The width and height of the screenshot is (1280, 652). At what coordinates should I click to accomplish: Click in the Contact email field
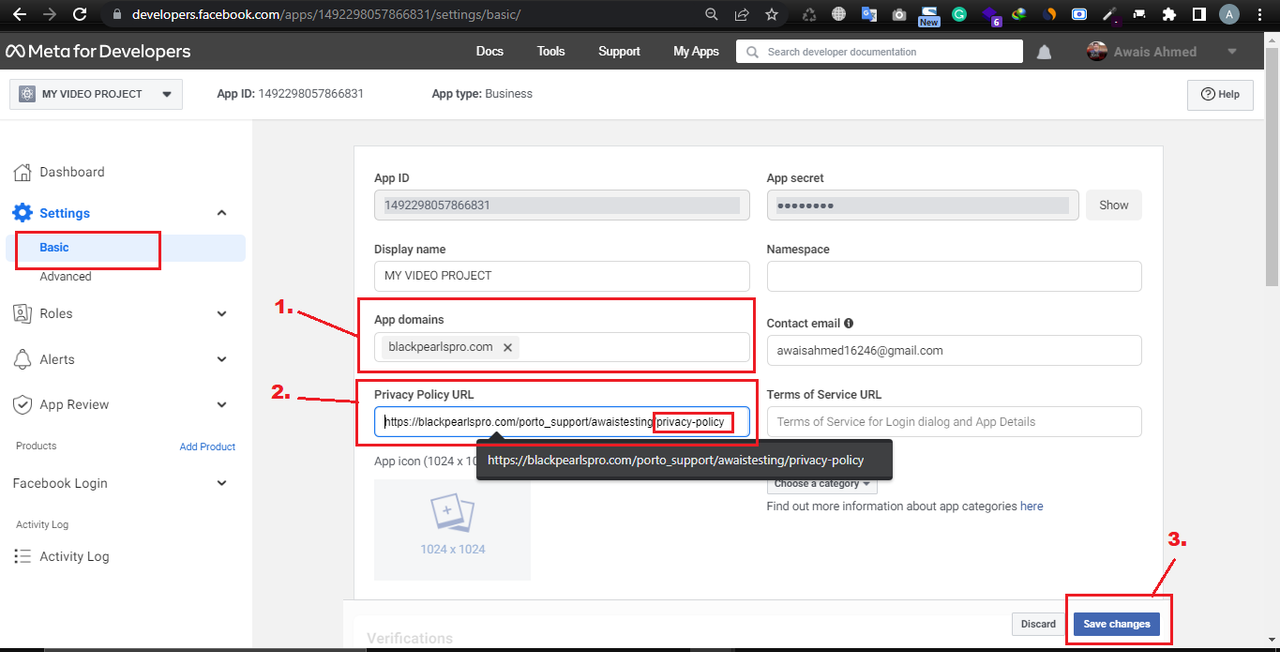coord(954,351)
